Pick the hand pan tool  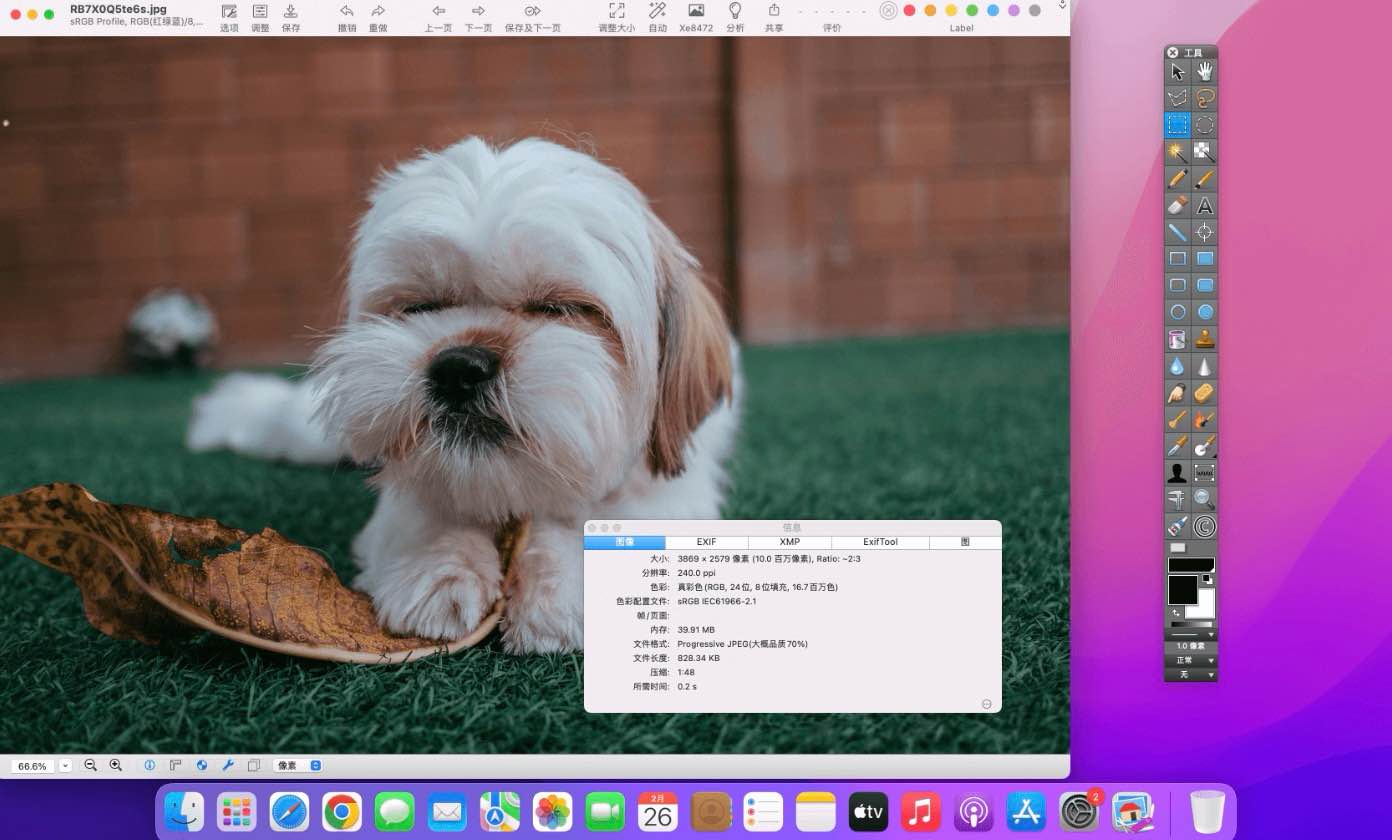pos(1205,71)
